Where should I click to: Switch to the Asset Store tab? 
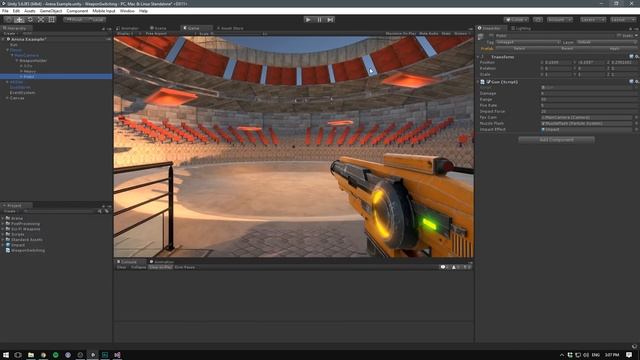[x=231, y=28]
